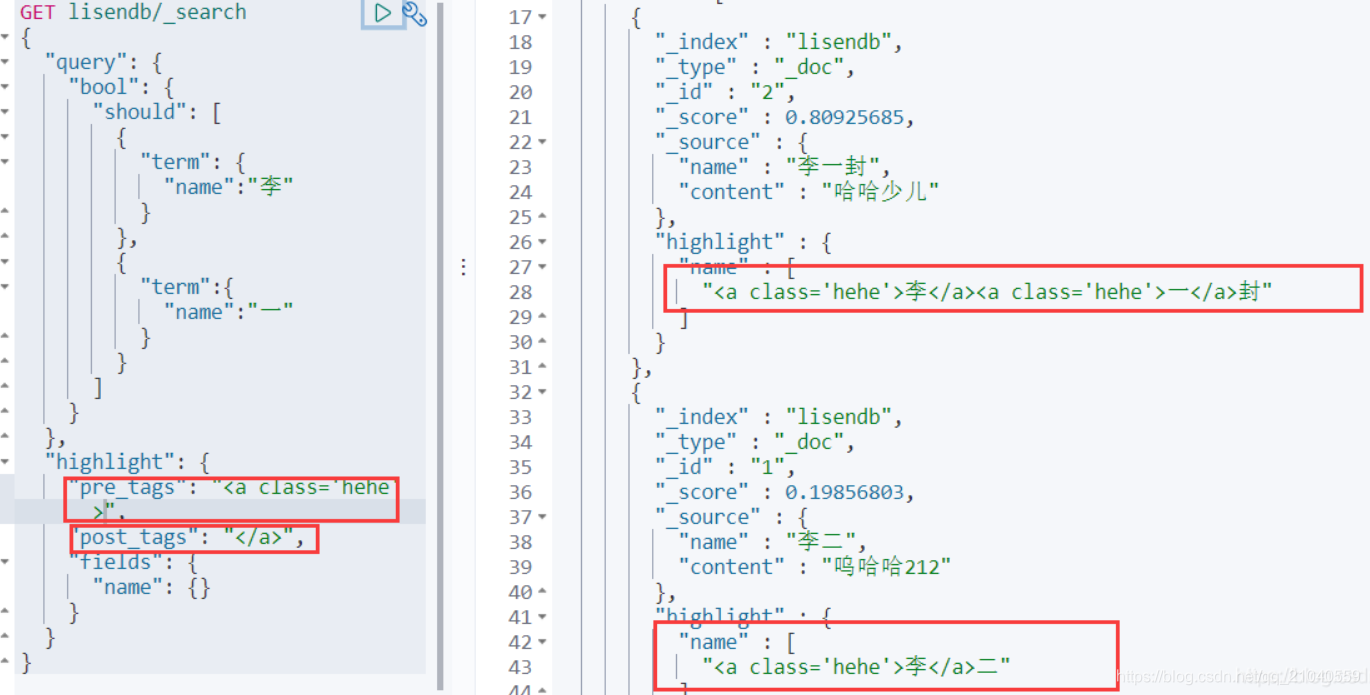
Task: Click "_id" : "2" in the response
Action: click(725, 92)
